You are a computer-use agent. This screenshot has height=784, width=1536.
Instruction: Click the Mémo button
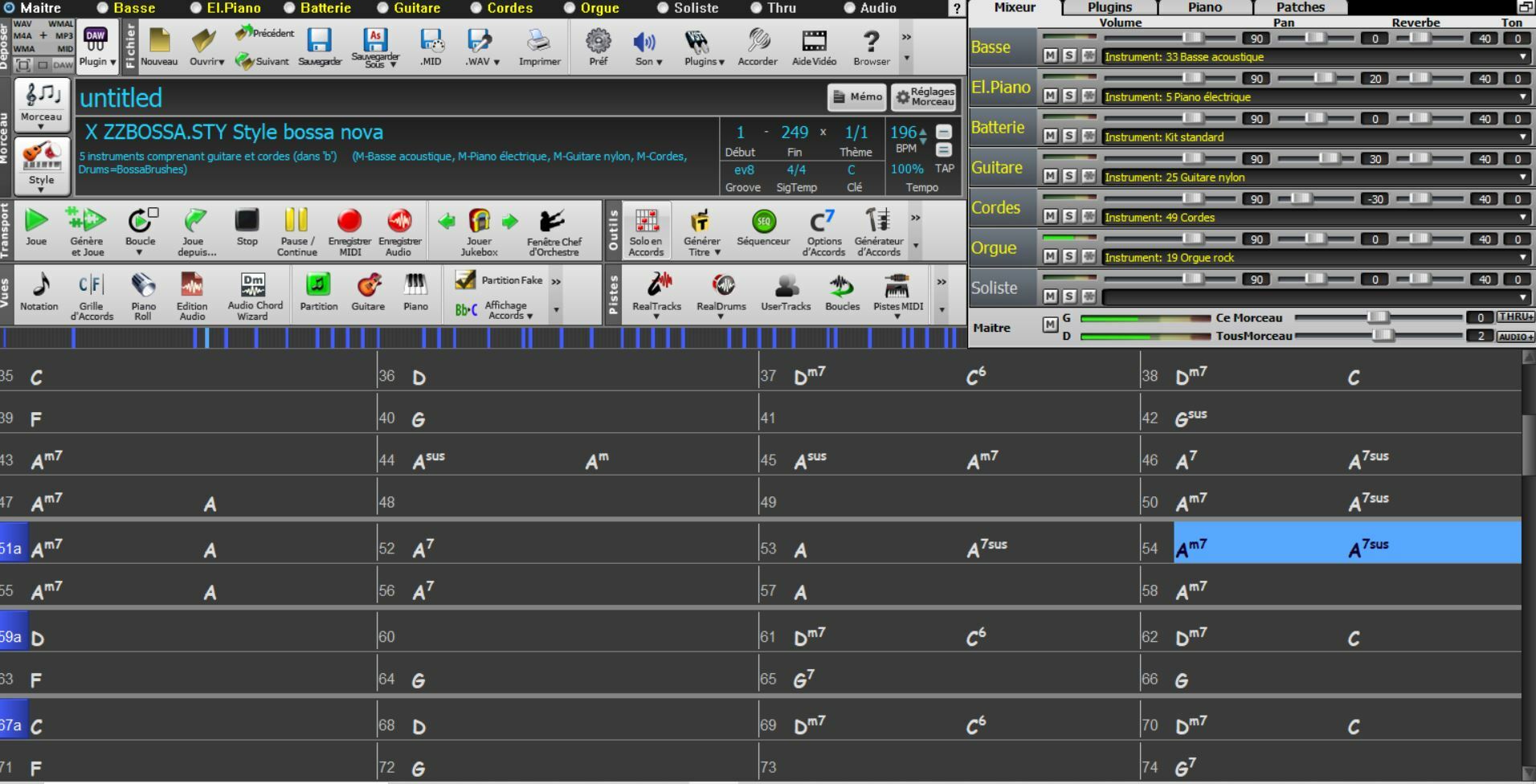click(857, 97)
